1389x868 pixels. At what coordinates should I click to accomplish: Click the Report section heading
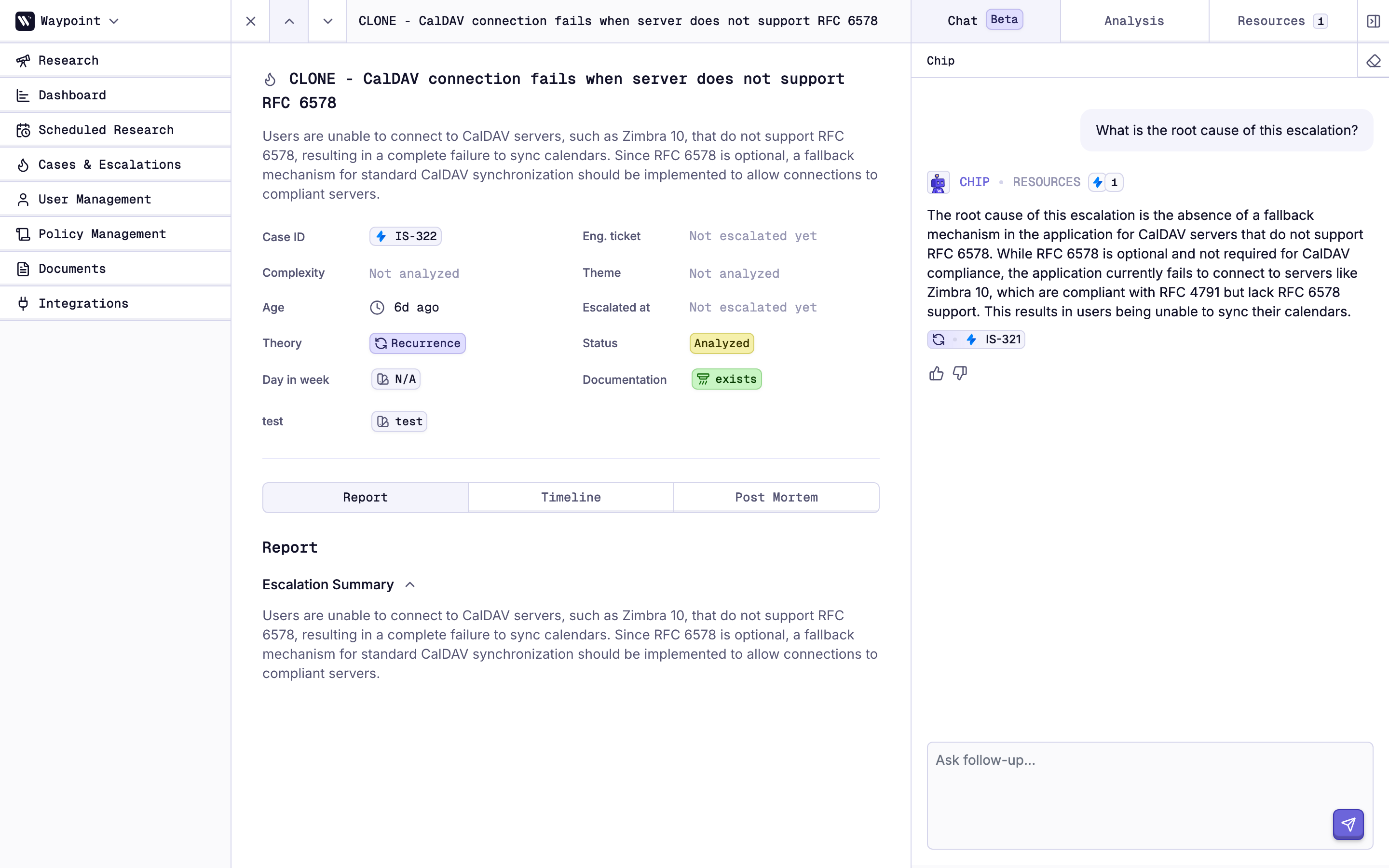pyautogui.click(x=290, y=547)
